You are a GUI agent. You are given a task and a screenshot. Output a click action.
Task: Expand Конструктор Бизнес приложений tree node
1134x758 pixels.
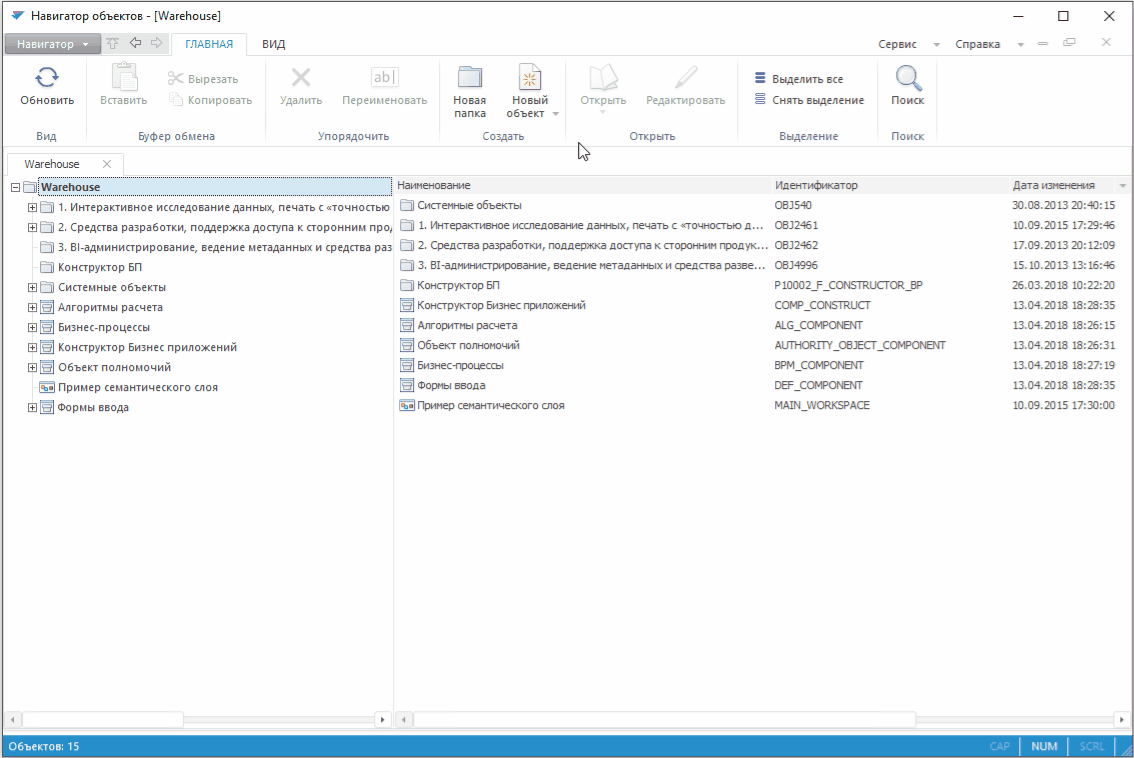[x=32, y=348]
